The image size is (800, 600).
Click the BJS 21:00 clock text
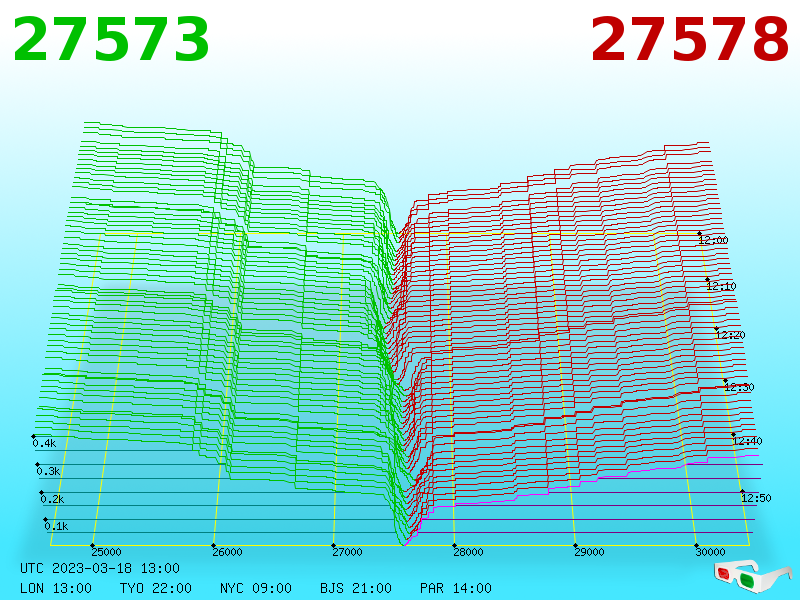point(356,588)
